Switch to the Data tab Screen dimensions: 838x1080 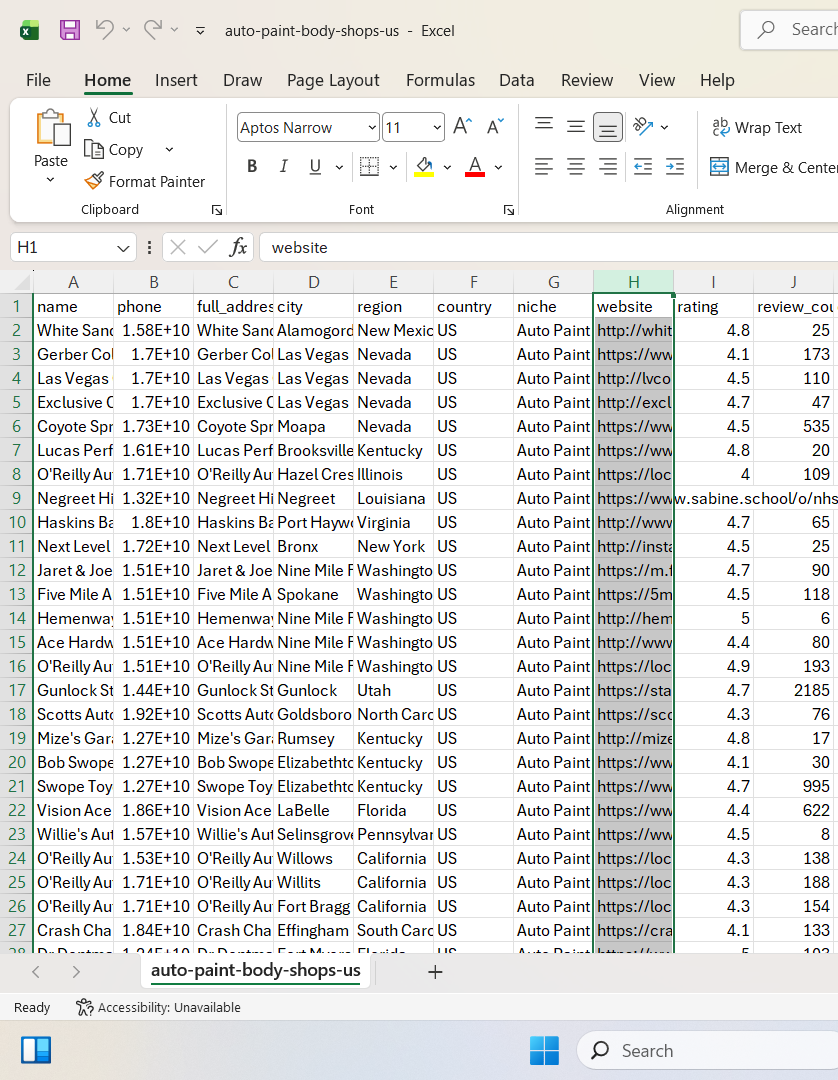[516, 80]
